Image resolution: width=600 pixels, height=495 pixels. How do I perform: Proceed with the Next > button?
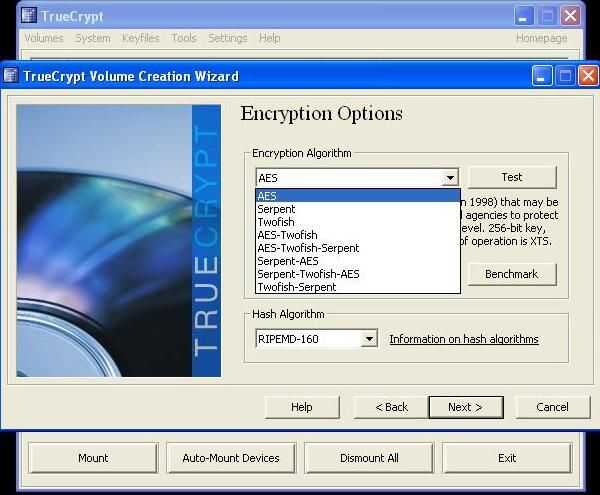[466, 407]
